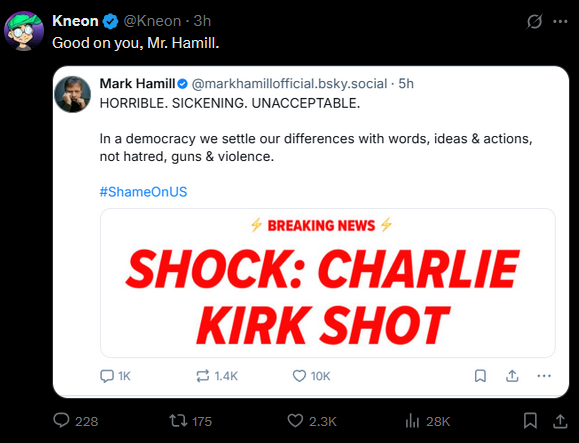Open the more options menu on Kneon's post
The image size is (579, 443).
pos(560,21)
